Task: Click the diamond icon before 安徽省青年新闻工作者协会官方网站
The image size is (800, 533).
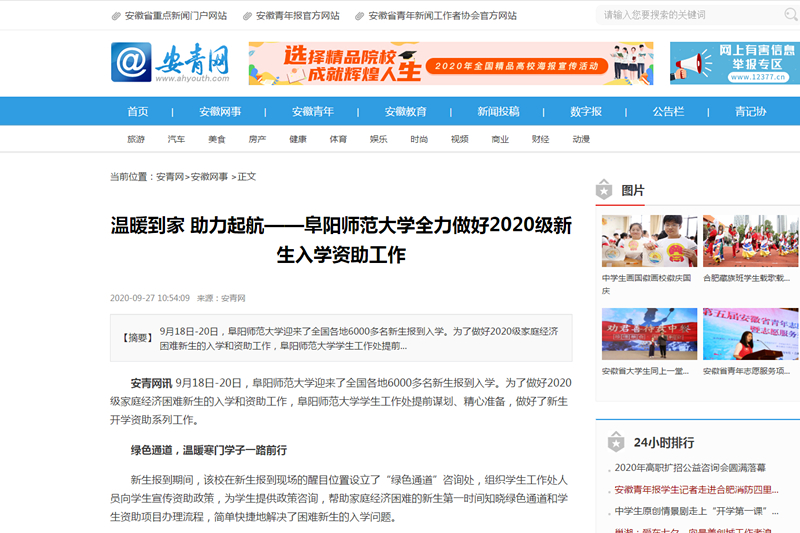Action: pos(359,16)
